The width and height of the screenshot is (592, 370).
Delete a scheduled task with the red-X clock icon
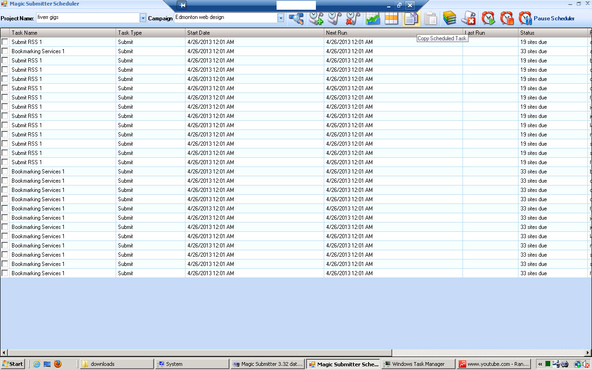tap(353, 18)
